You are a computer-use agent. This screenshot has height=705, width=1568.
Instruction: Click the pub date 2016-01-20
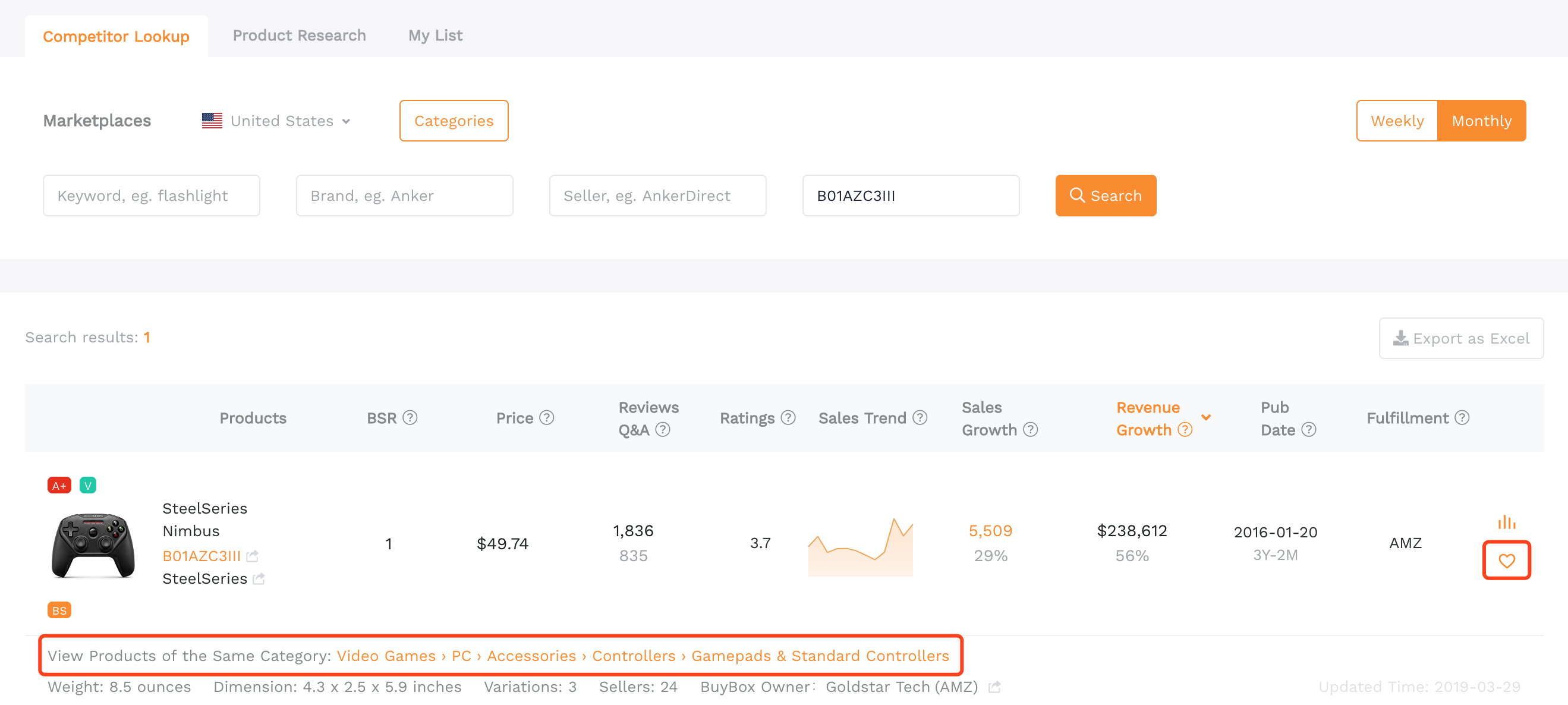(x=1274, y=531)
